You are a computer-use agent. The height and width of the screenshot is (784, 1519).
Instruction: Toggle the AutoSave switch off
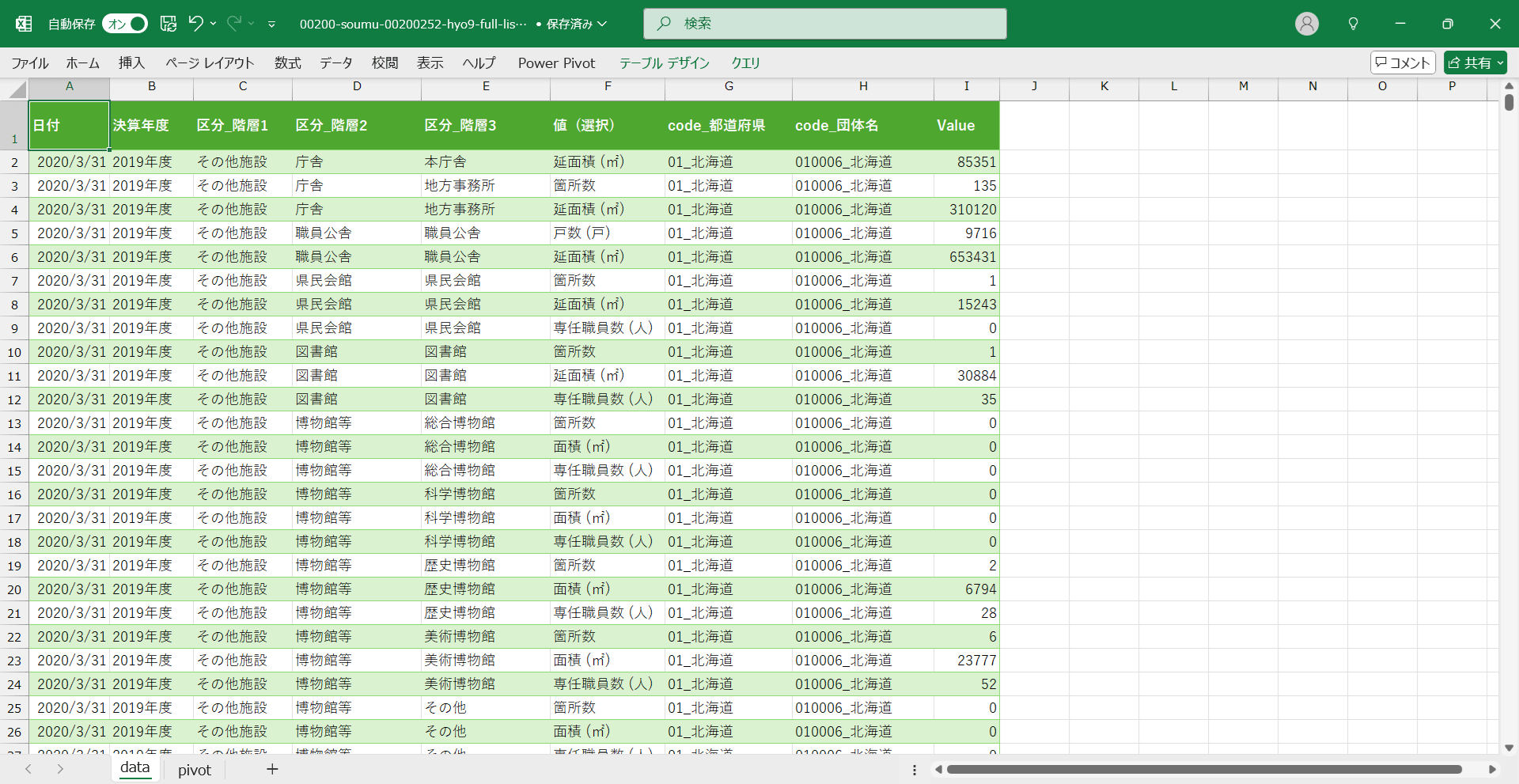tap(125, 24)
